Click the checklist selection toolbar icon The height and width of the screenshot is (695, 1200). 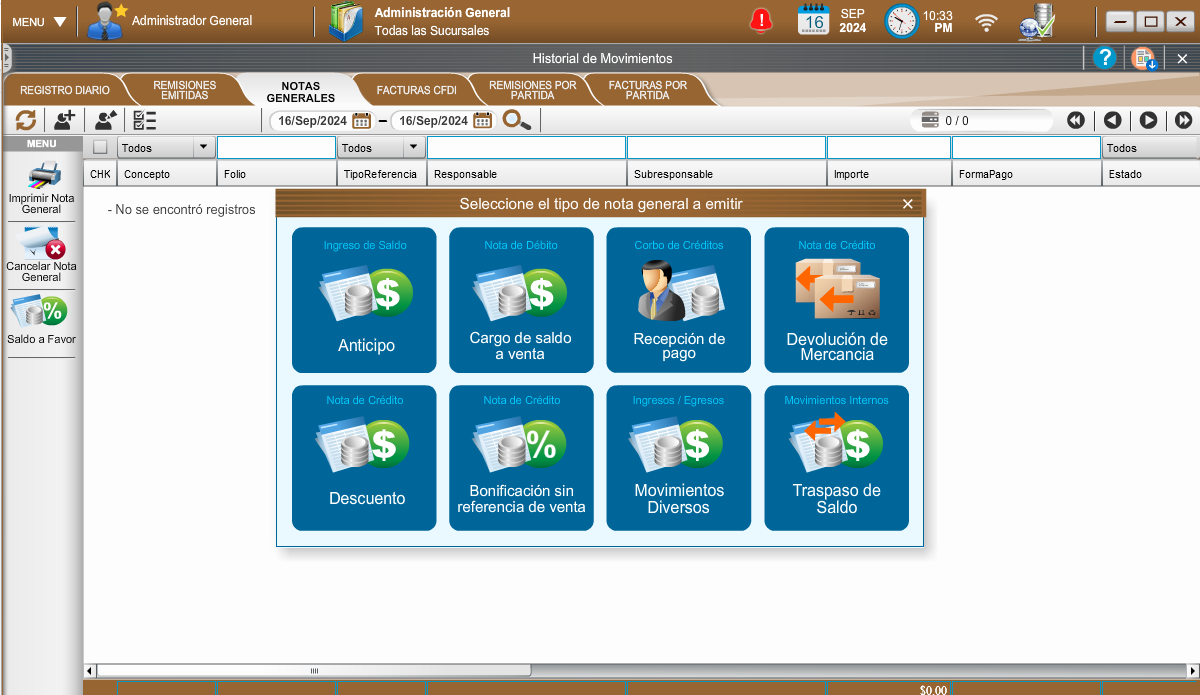pos(145,121)
